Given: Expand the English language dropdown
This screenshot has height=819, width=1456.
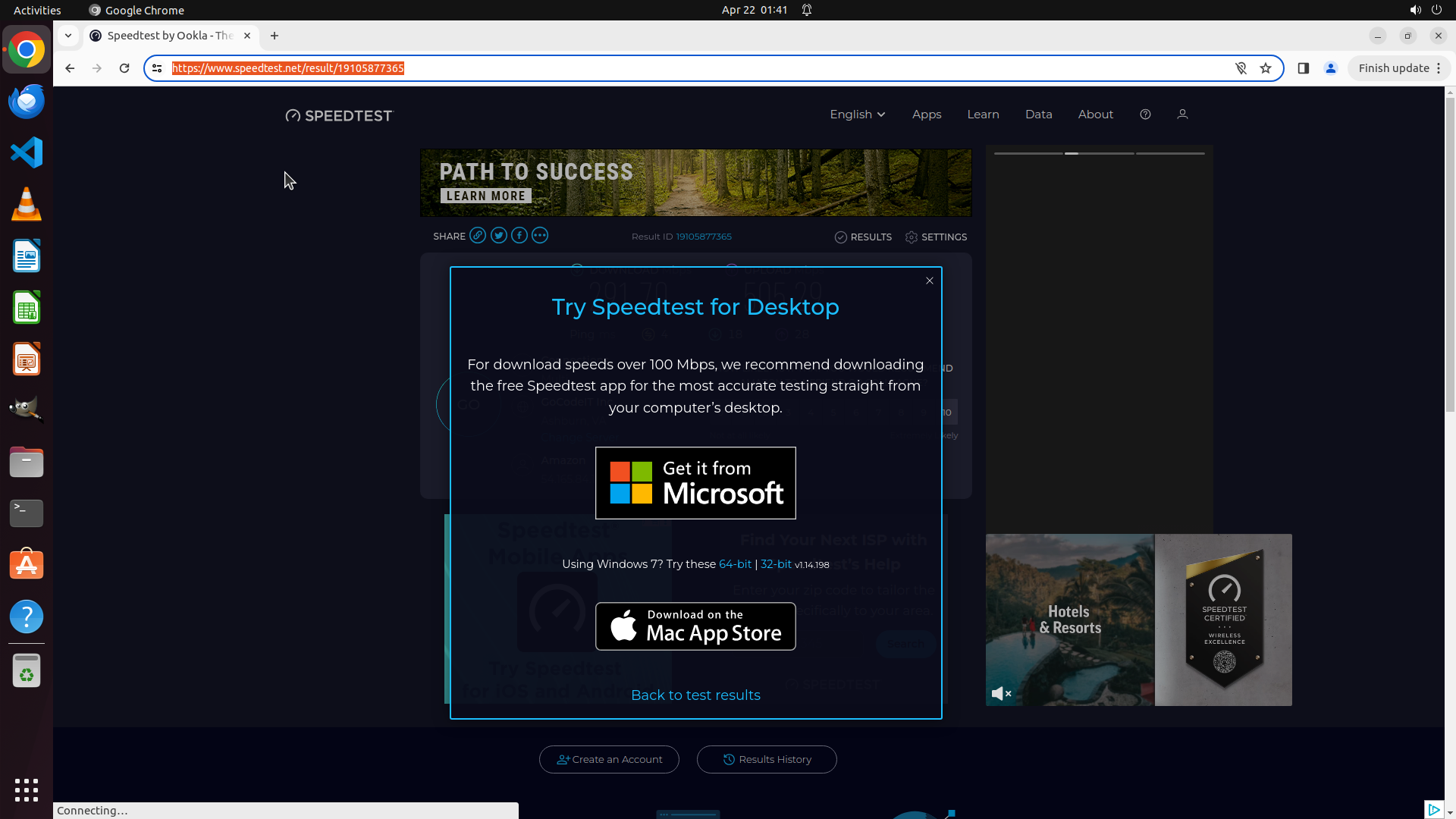Looking at the screenshot, I should pyautogui.click(x=857, y=115).
